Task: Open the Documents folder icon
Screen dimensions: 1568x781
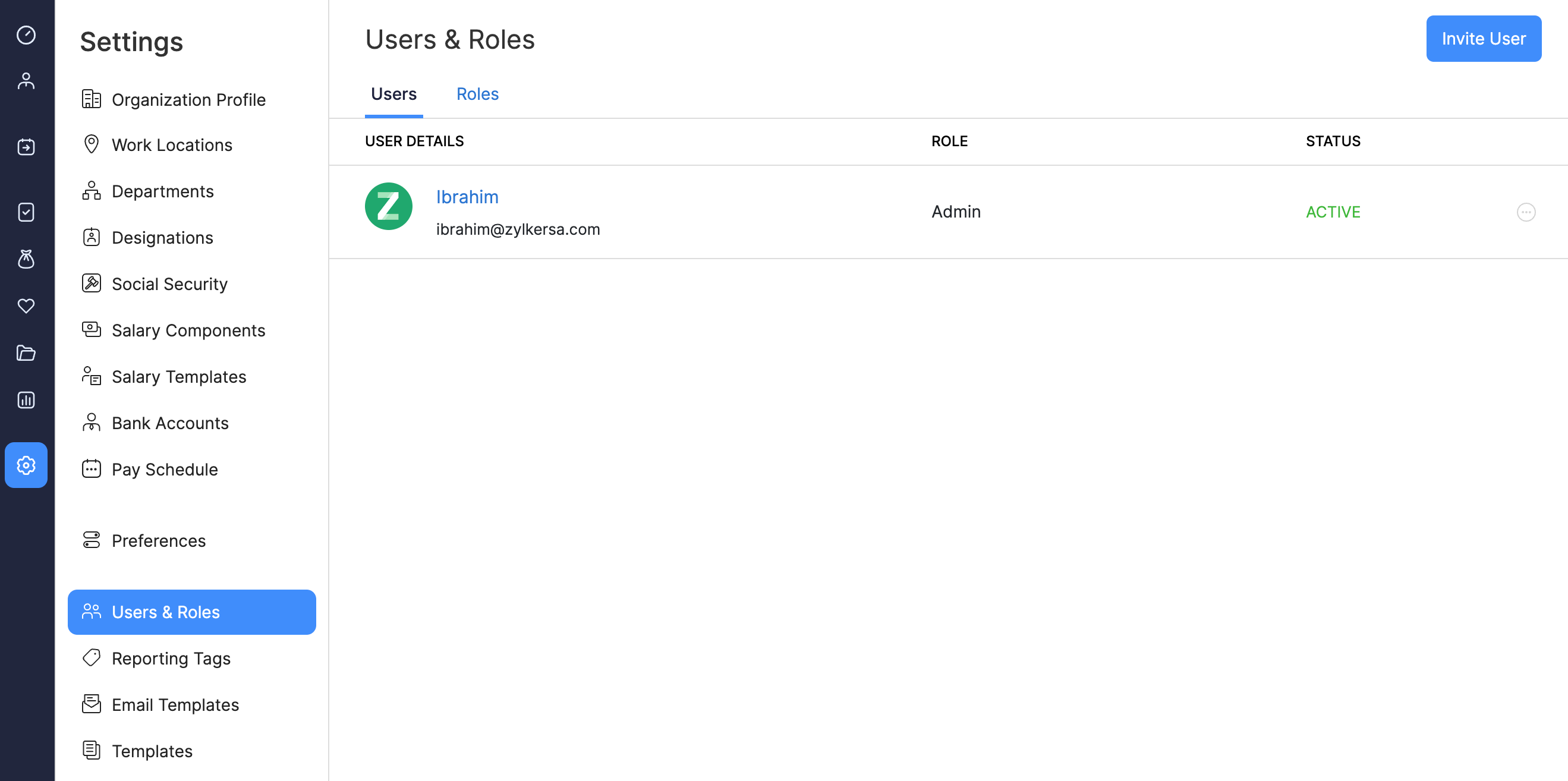Action: pos(26,353)
